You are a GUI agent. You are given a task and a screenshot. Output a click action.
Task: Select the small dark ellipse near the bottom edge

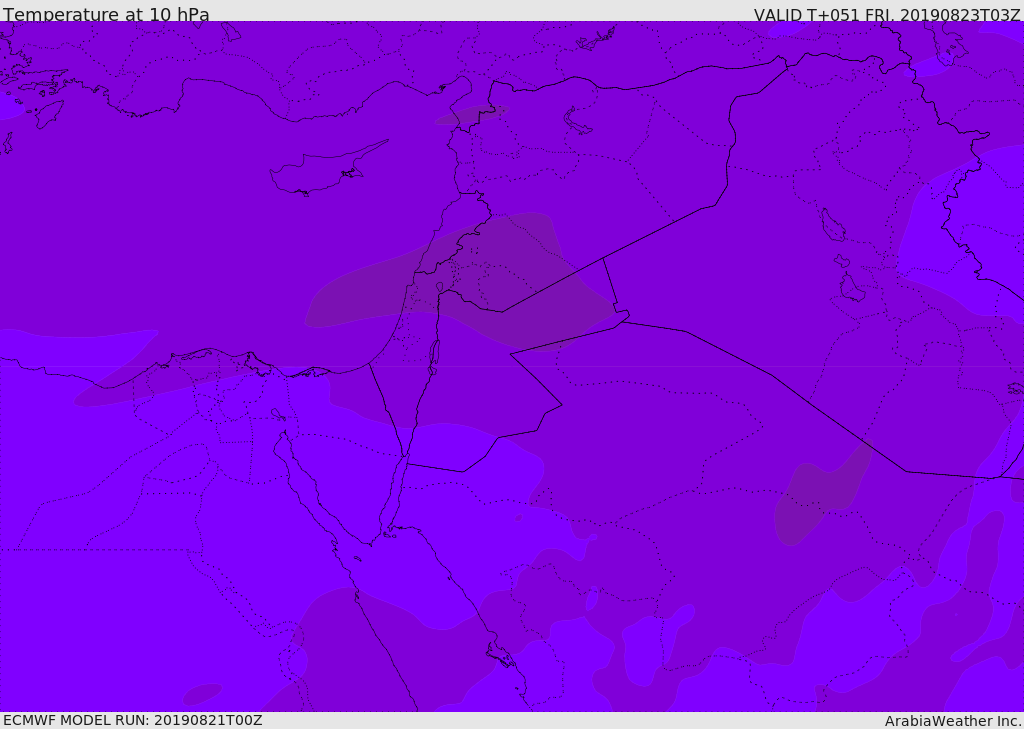pos(202,694)
